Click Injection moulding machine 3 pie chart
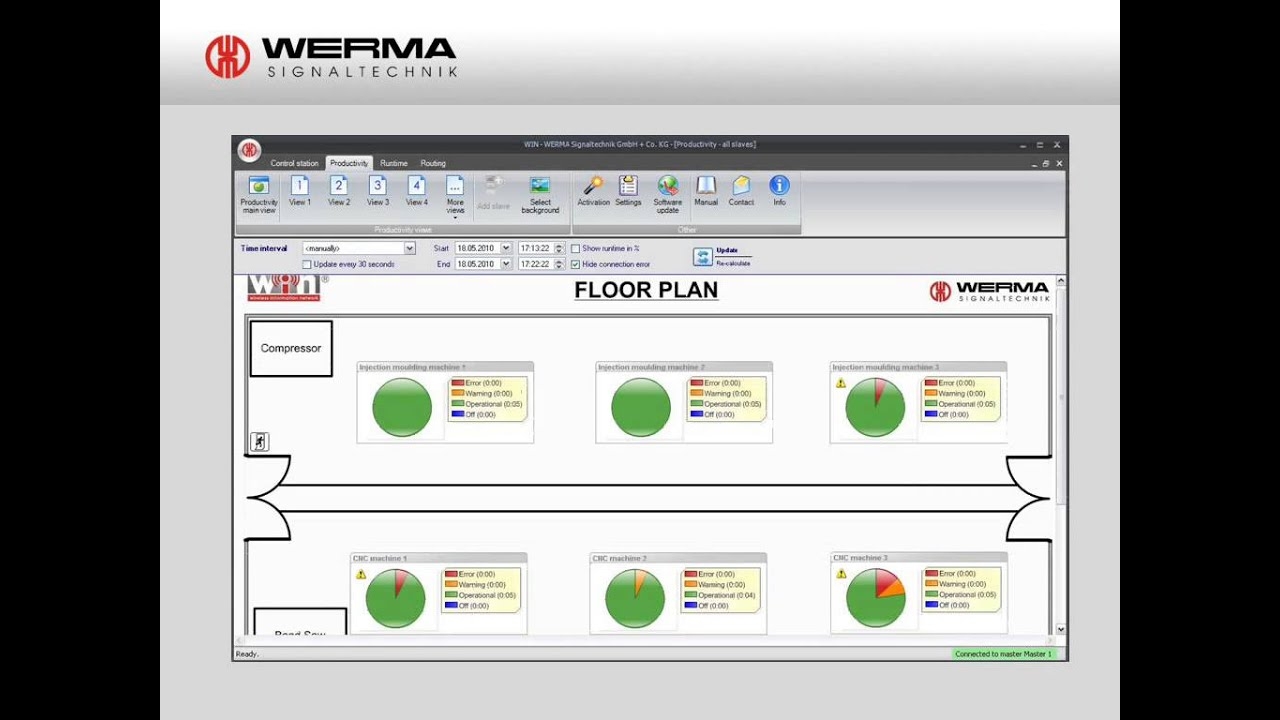This screenshot has height=720, width=1280. point(875,407)
